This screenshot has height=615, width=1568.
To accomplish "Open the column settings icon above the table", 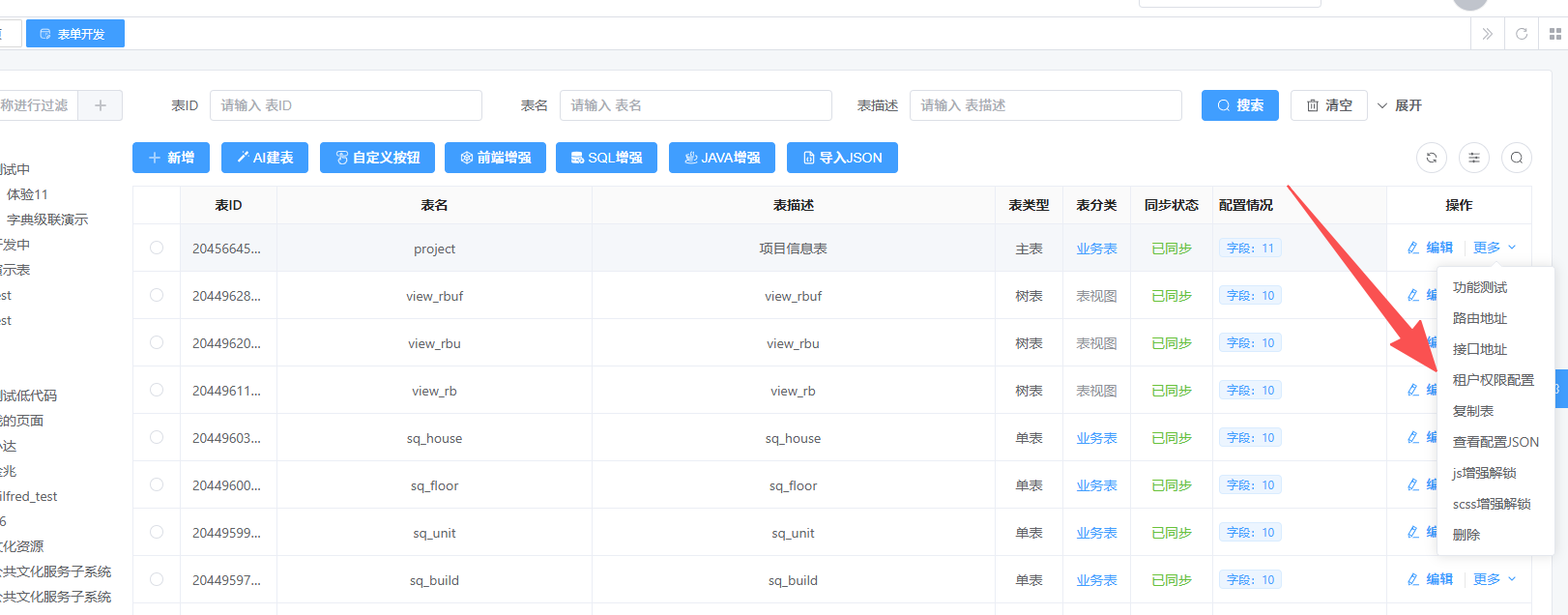I will (x=1473, y=158).
